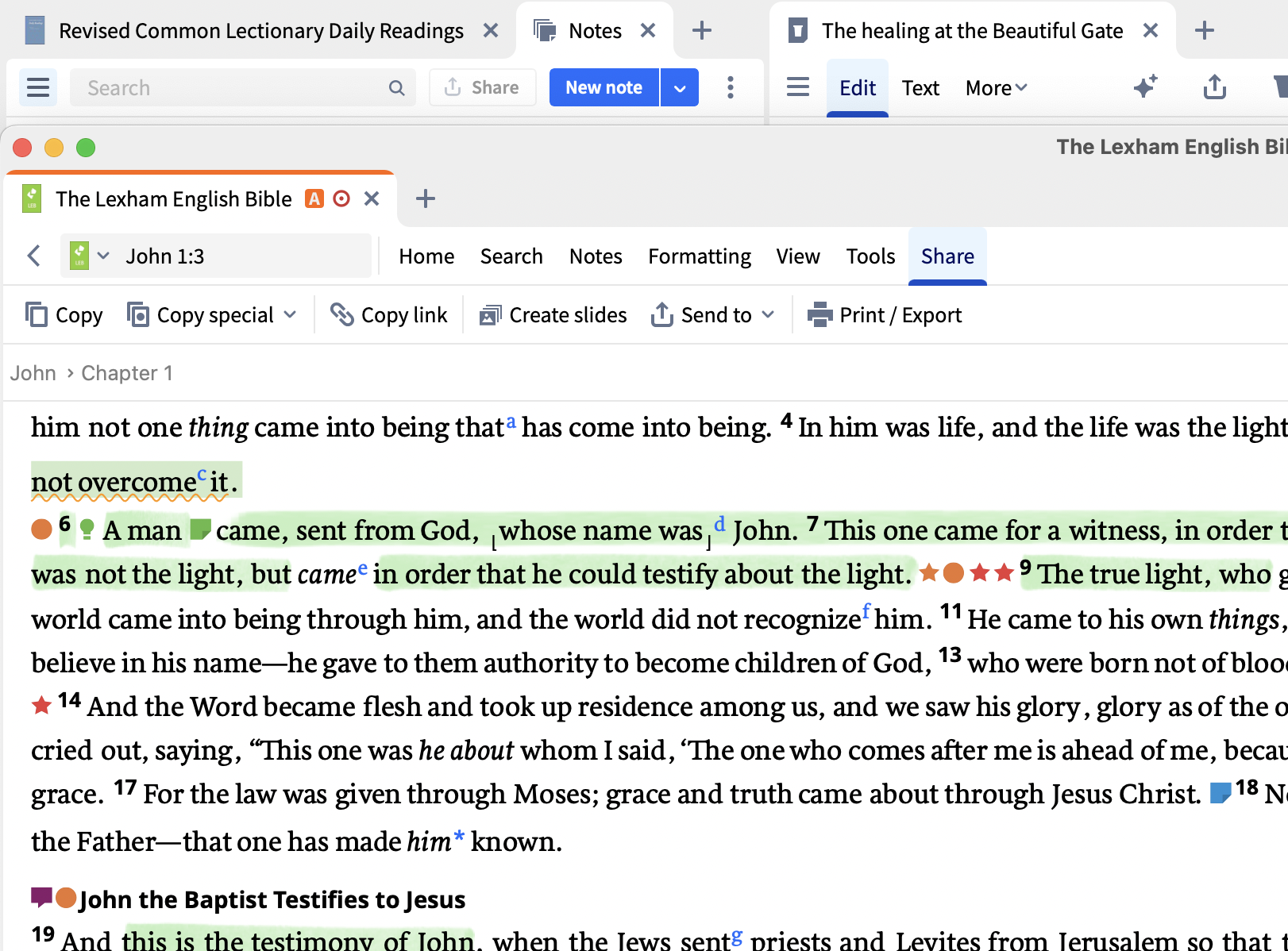Viewport: 1288px width, 951px height.
Task: Open the Tools ribbon tab
Action: [870, 256]
